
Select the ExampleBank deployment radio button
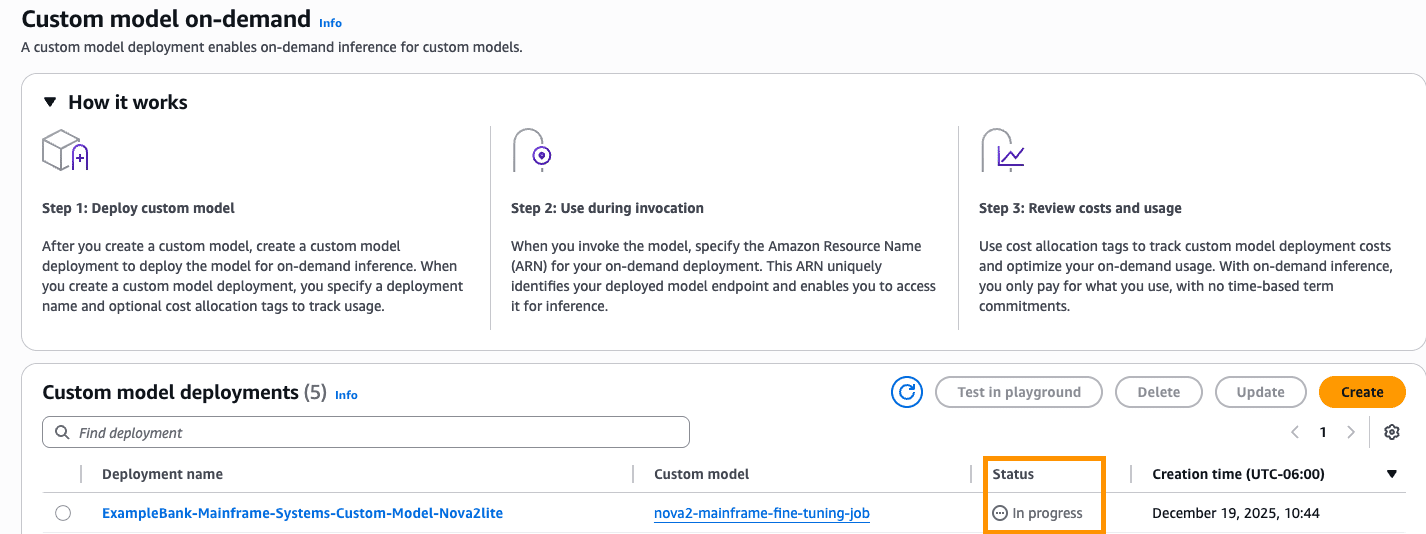click(63, 513)
